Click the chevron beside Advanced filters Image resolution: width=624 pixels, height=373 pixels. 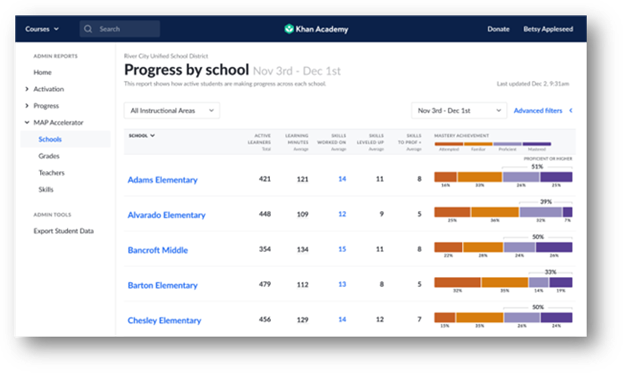571,110
